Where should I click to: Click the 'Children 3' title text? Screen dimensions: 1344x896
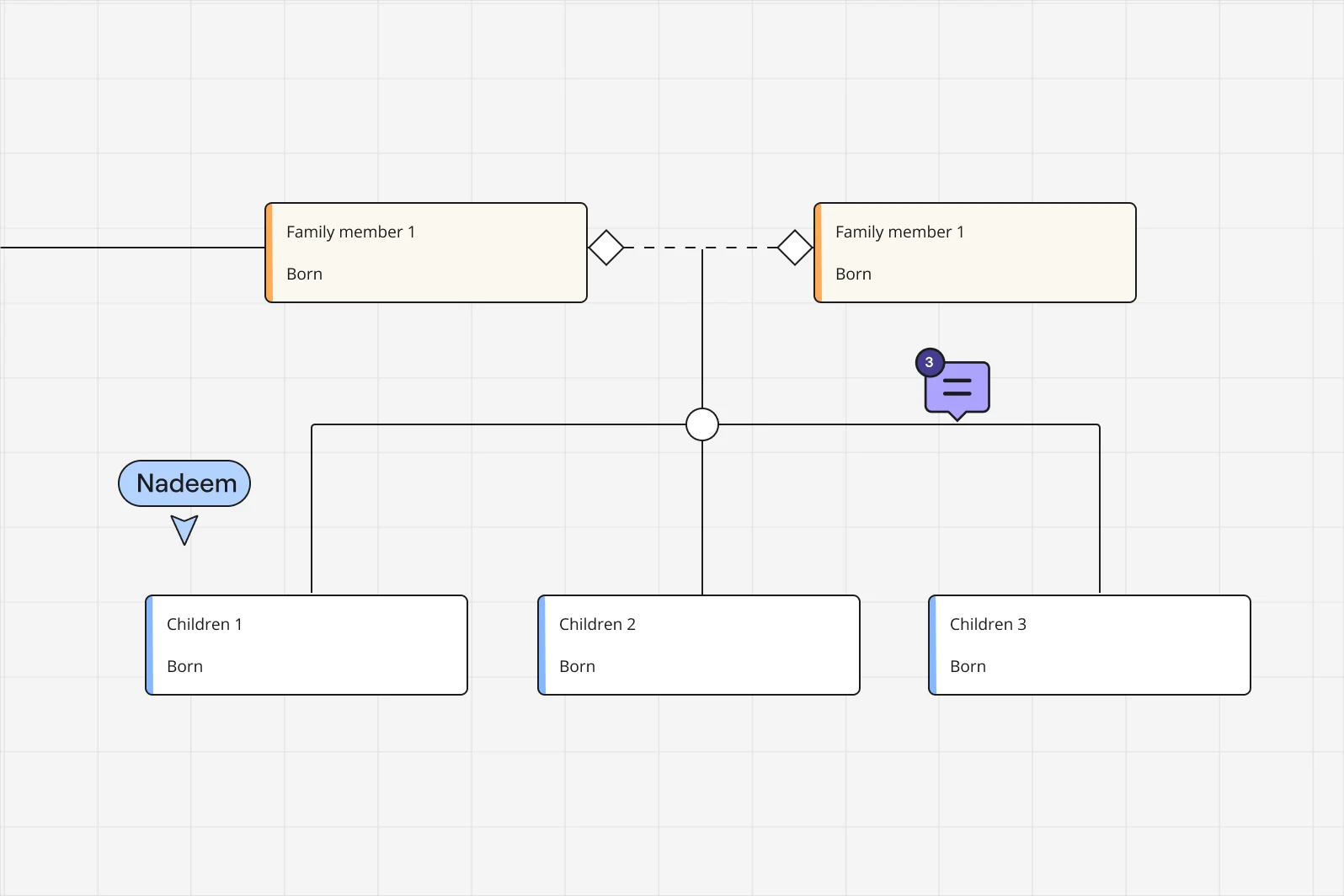988,624
